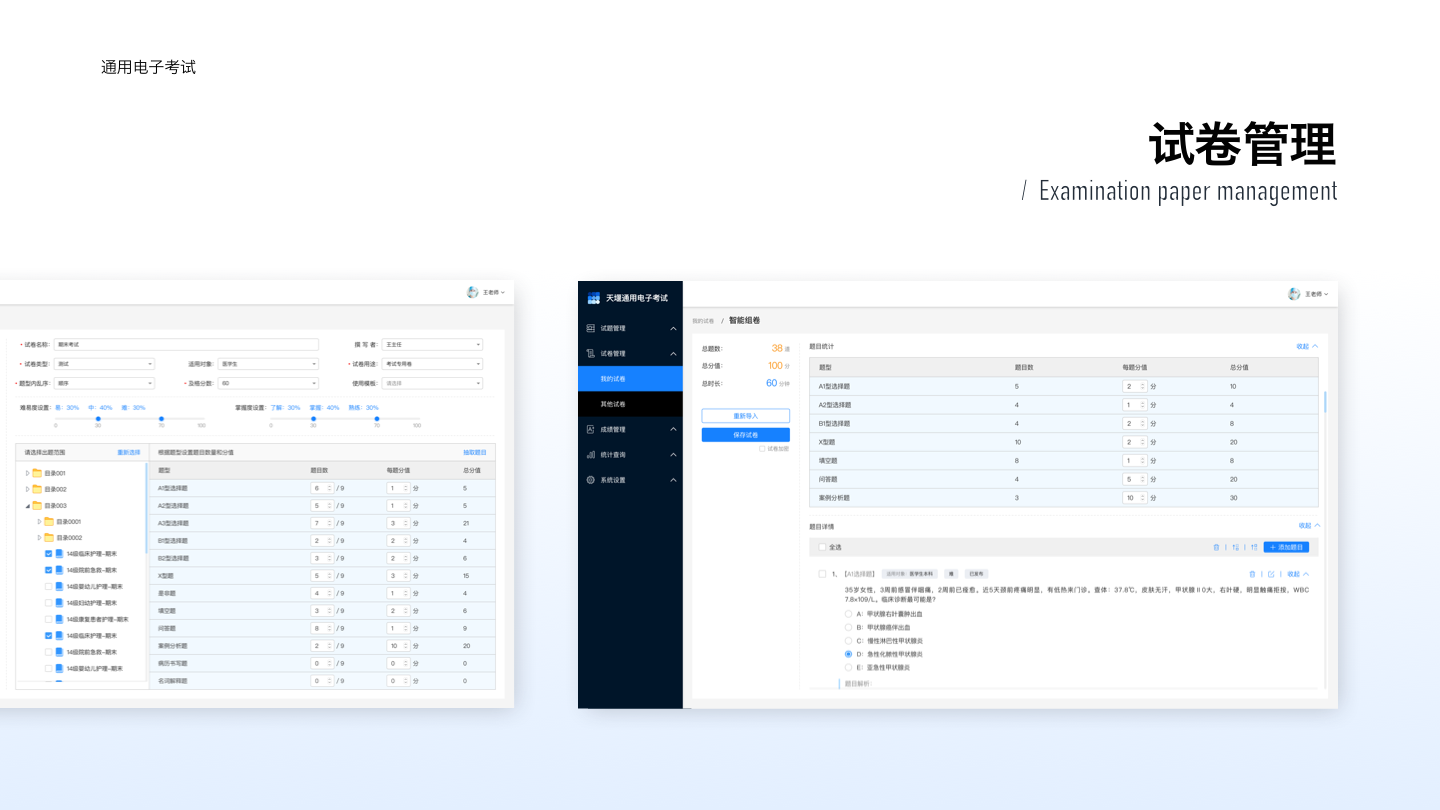Select option B: 甲状腺癌伴出血

(x=849, y=627)
